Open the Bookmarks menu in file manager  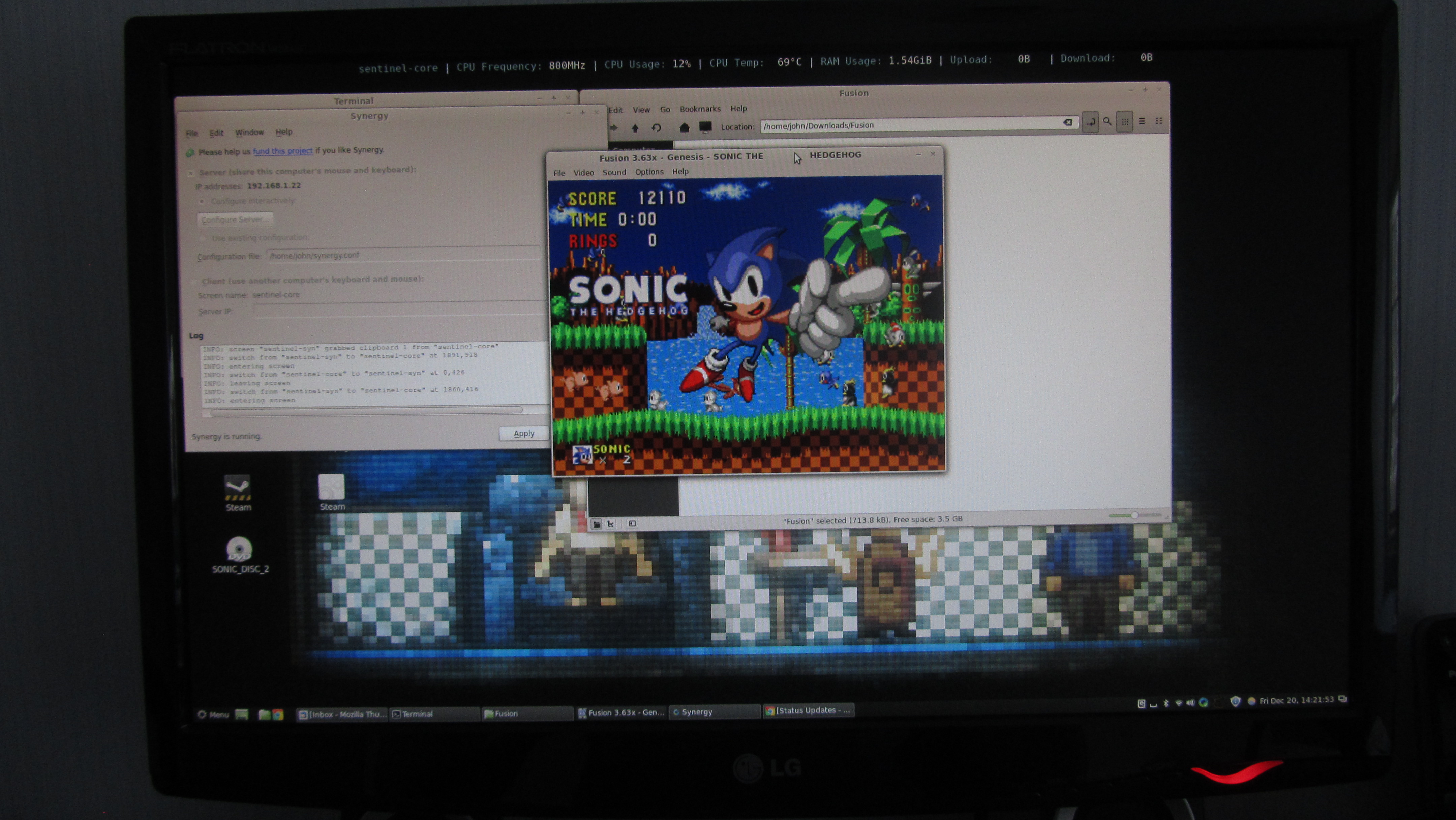[x=700, y=109]
